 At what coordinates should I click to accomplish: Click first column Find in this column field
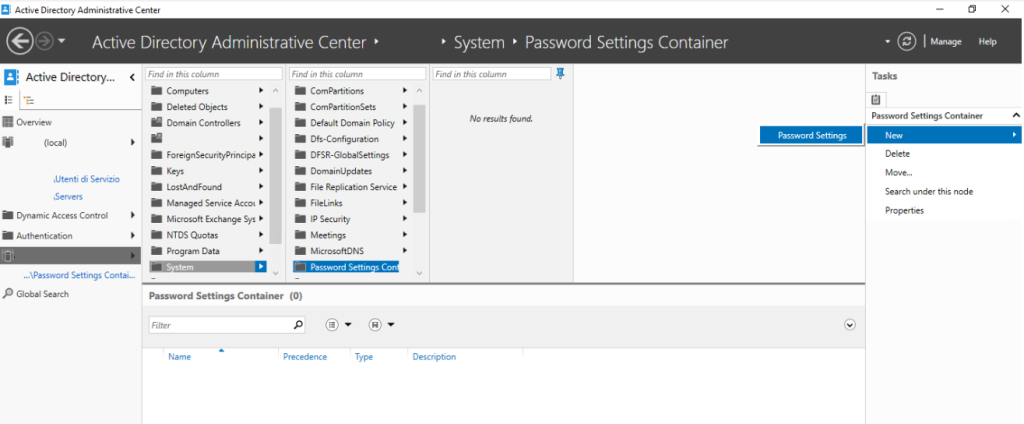click(214, 74)
